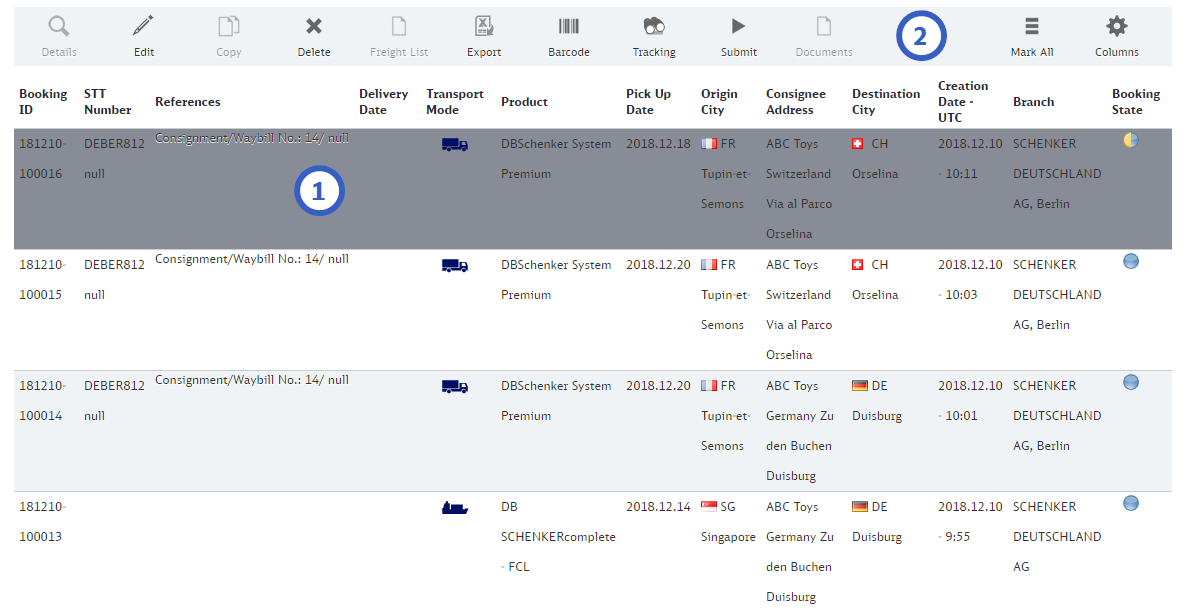Click creation date 2018.12.10 - 9:55
This screenshot has width=1189, height=612.
970,522
